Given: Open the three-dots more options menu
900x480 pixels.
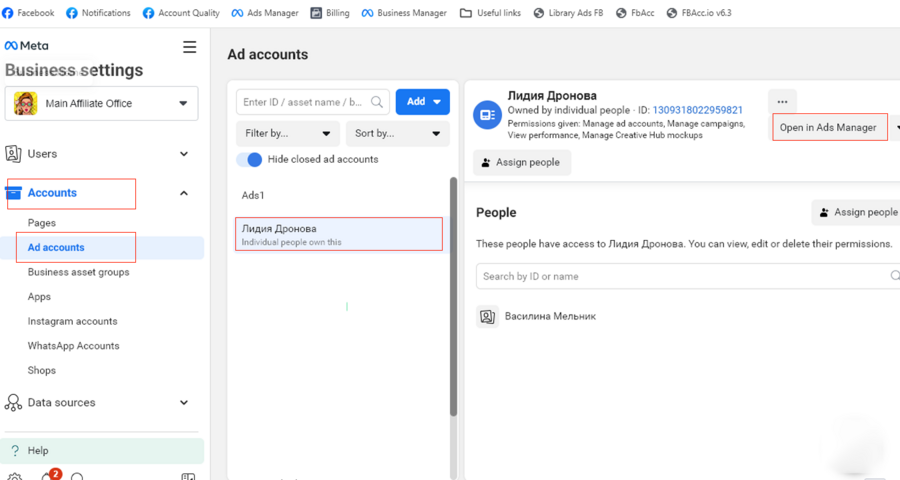Looking at the screenshot, I should click(x=782, y=102).
